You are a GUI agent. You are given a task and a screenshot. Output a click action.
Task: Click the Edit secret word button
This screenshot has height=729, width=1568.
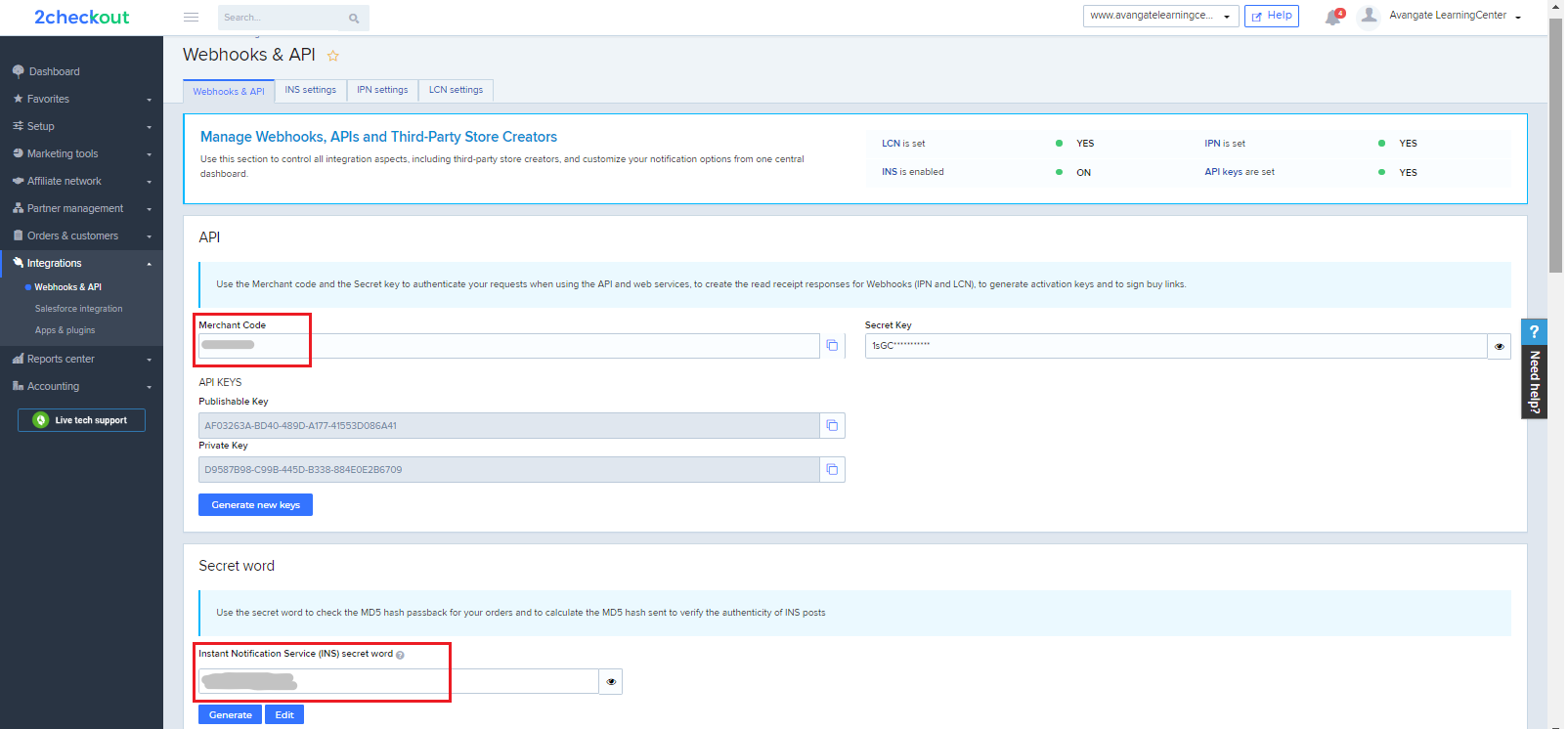click(x=284, y=715)
